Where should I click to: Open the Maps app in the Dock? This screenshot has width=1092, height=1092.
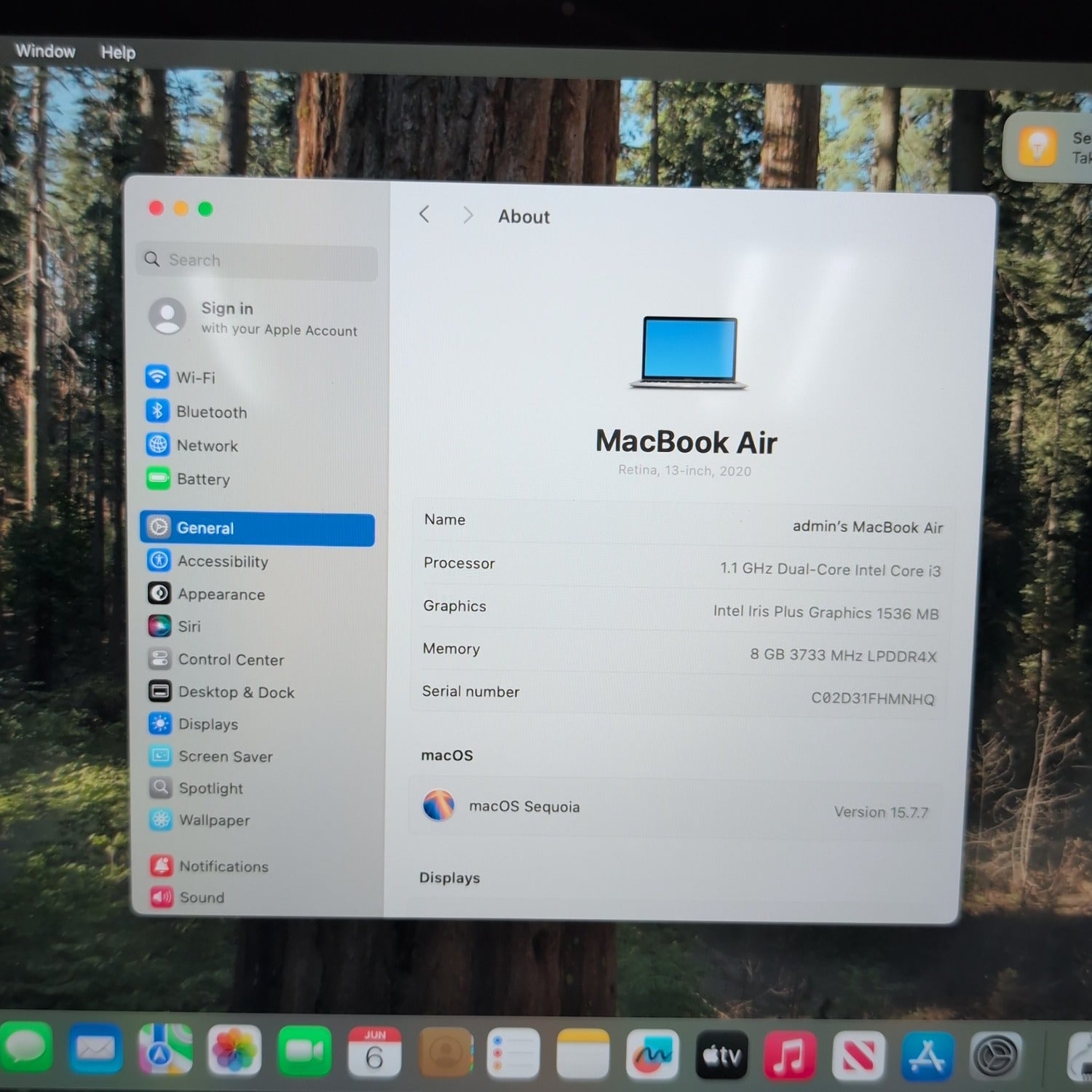[165, 1049]
